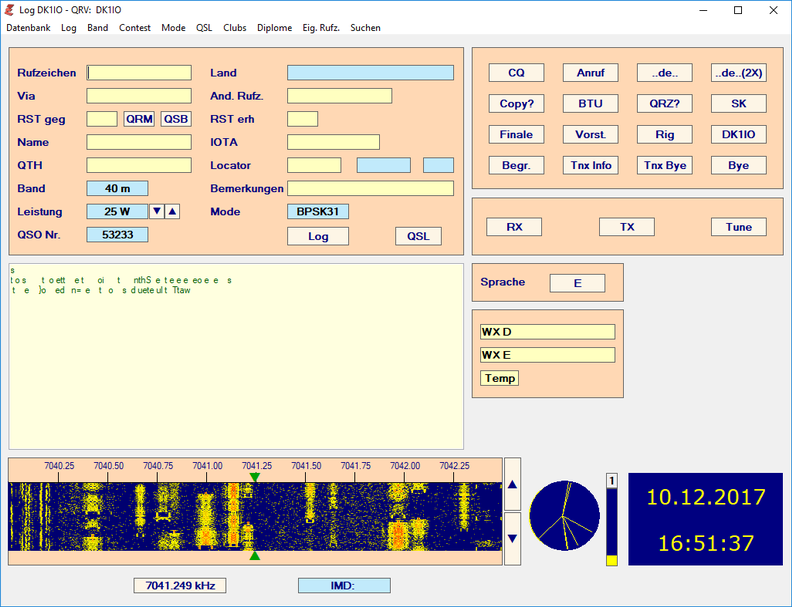Click the waterfall scroll down arrow

click(512, 537)
